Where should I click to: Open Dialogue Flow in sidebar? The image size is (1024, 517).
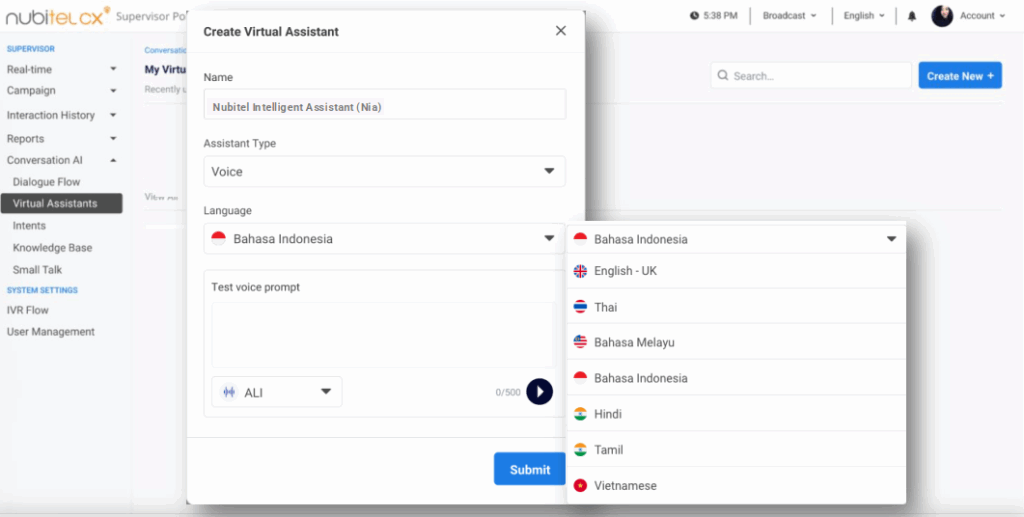click(46, 182)
